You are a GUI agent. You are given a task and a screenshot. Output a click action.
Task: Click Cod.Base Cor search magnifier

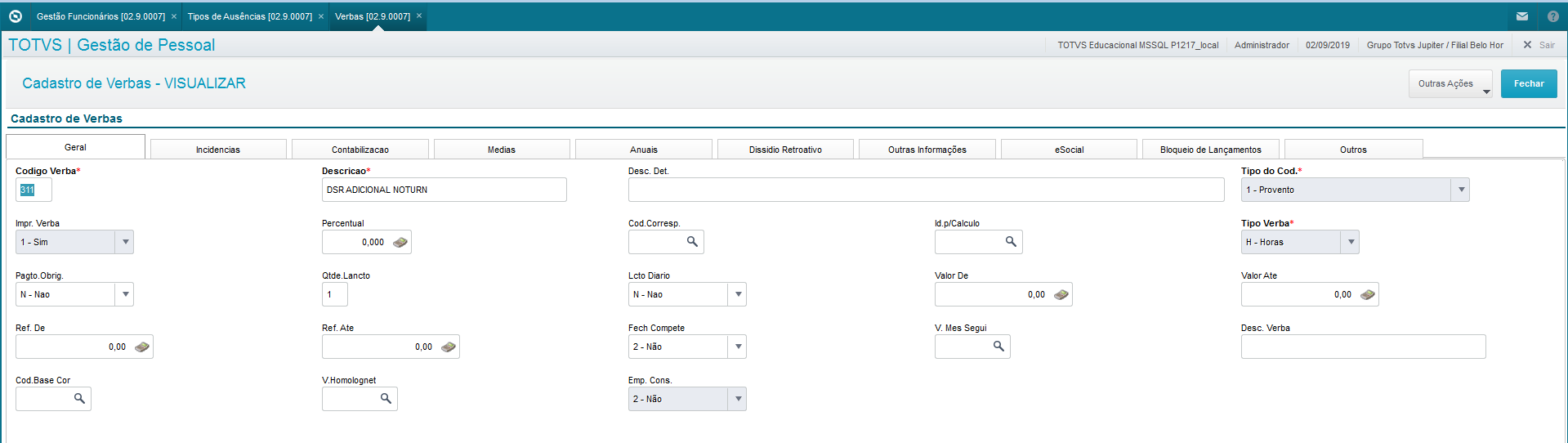[x=79, y=398]
